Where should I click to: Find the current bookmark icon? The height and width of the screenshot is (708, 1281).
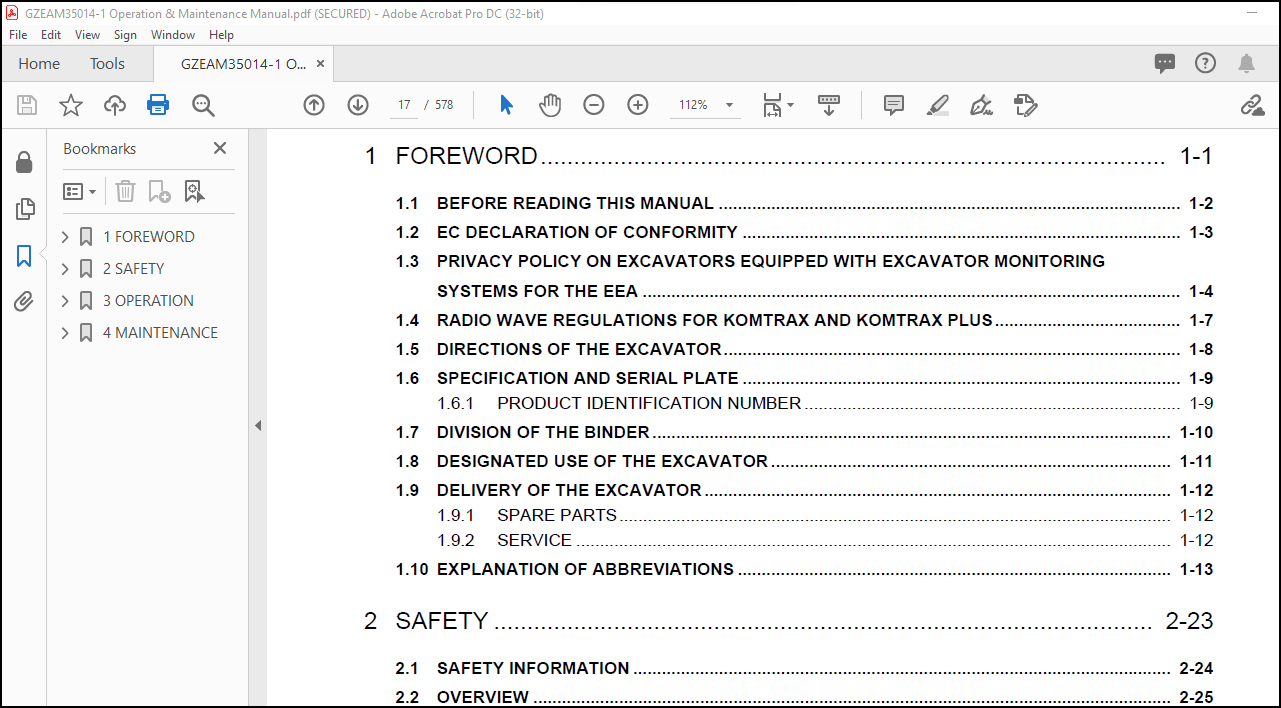[x=194, y=191]
